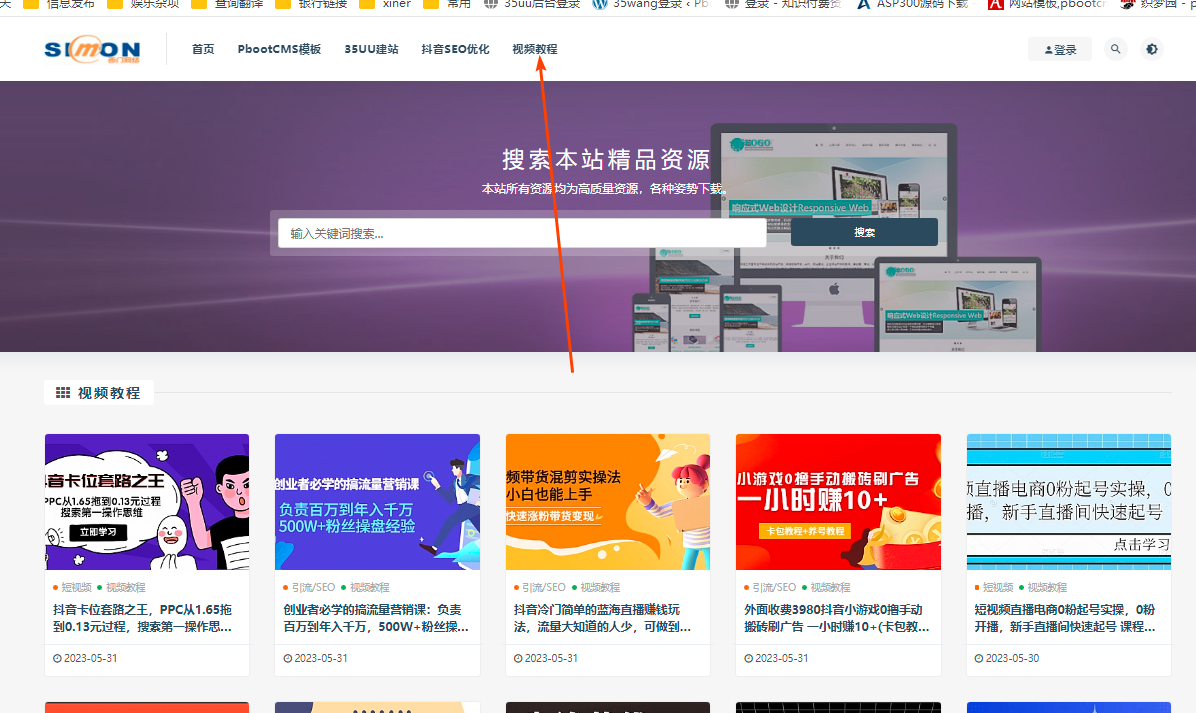Open the 抖音SEO优化 menu item
The height and width of the screenshot is (713, 1196).
[x=455, y=49]
